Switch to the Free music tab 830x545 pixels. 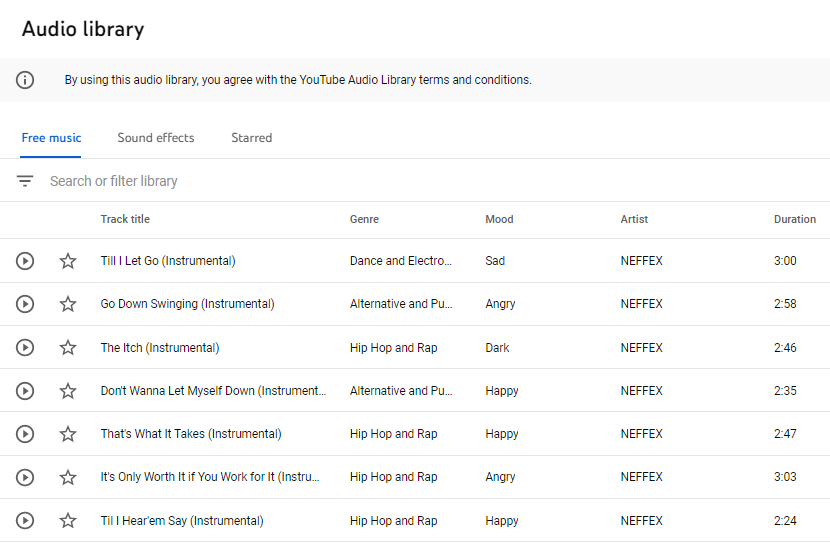coord(51,138)
